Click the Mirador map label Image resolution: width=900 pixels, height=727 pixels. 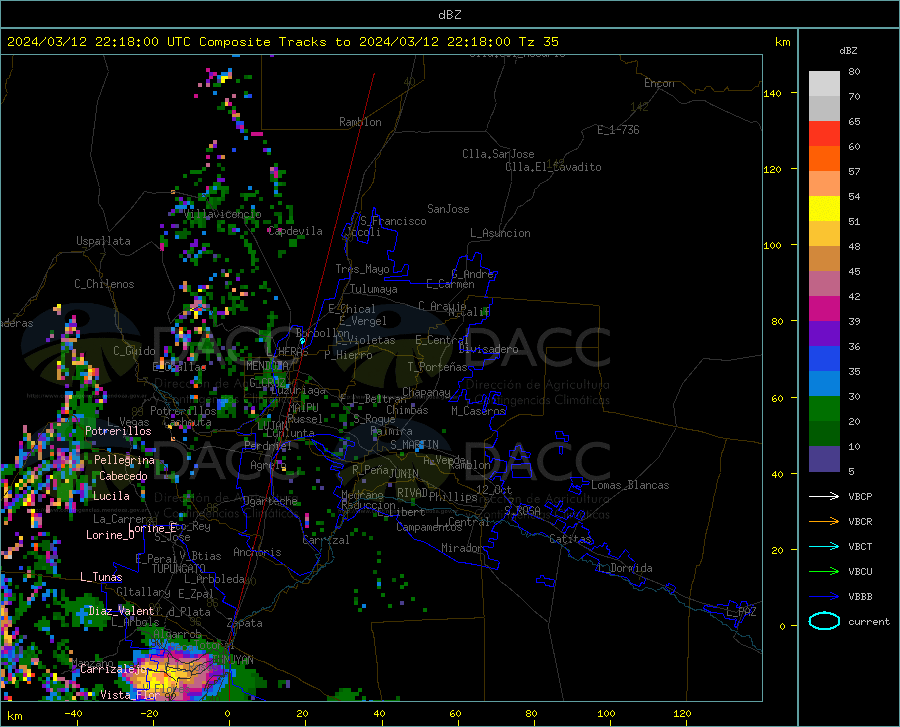(x=461, y=548)
